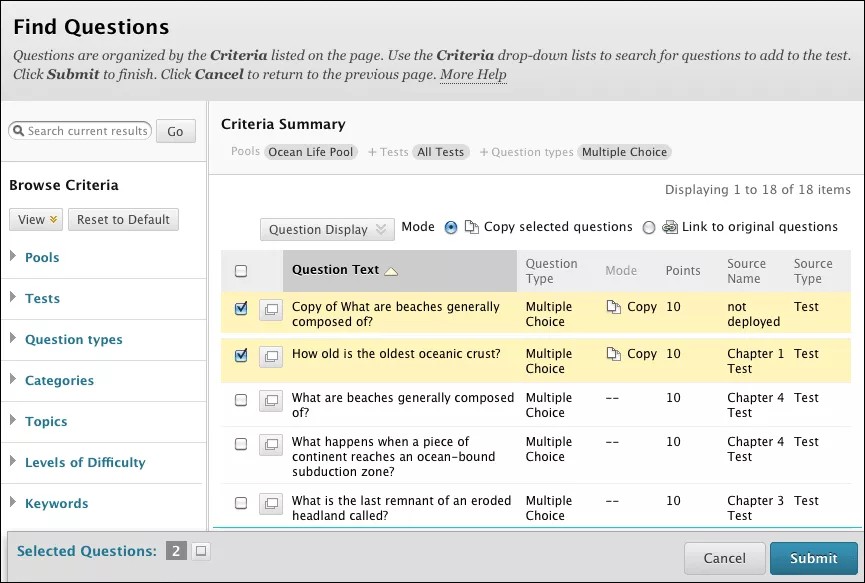Check the eroded headland question
Viewport: 865px width, 583px height.
pos(239,503)
